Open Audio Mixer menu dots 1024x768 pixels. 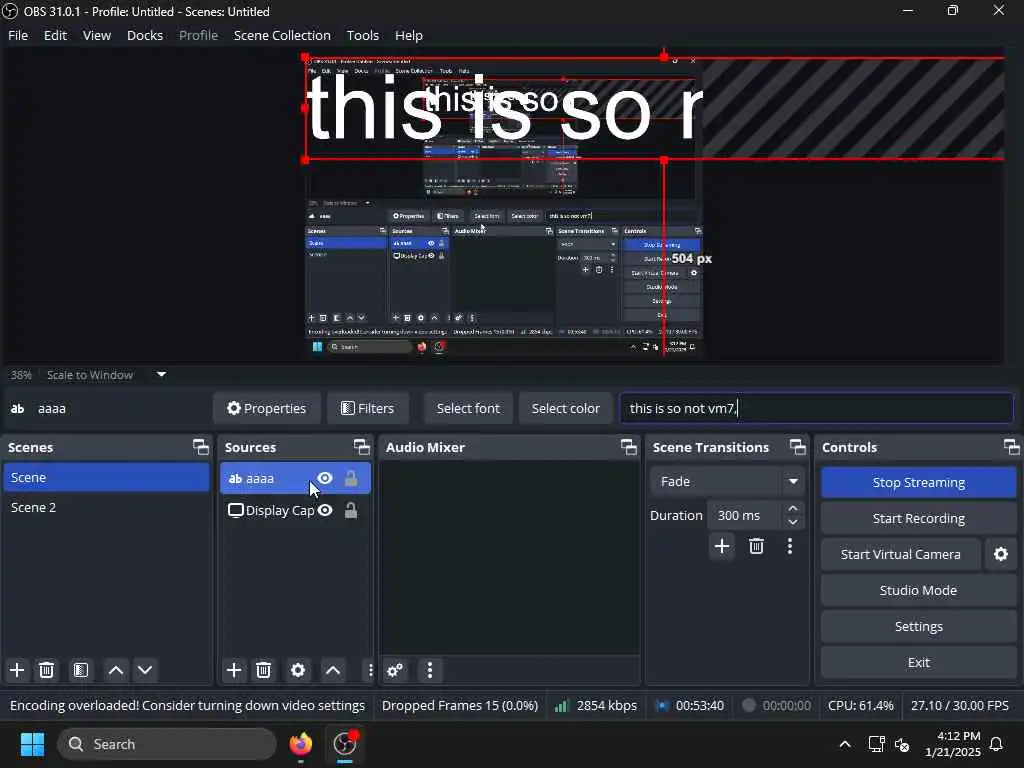430,670
